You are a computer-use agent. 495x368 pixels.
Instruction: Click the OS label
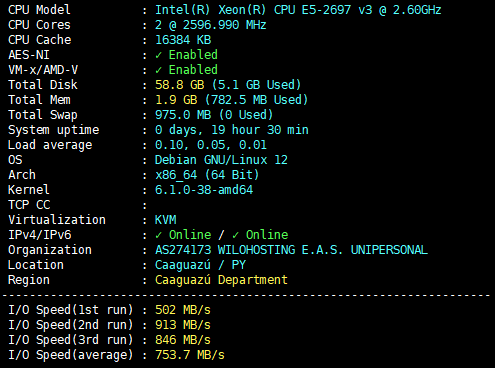pos(15,160)
